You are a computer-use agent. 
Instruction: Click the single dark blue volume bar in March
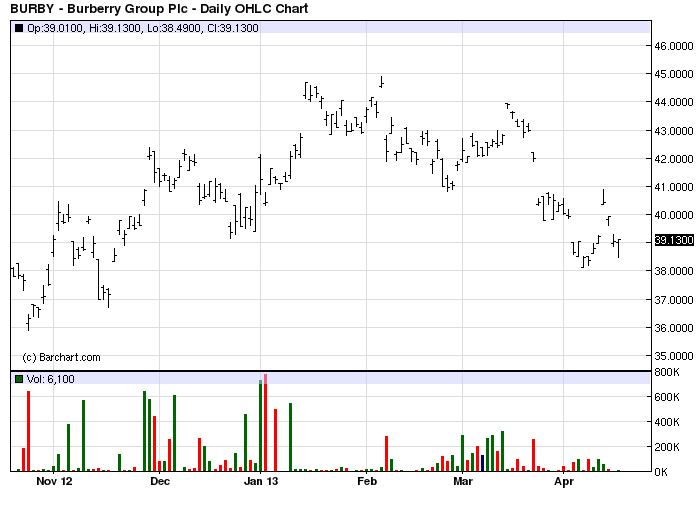click(483, 463)
